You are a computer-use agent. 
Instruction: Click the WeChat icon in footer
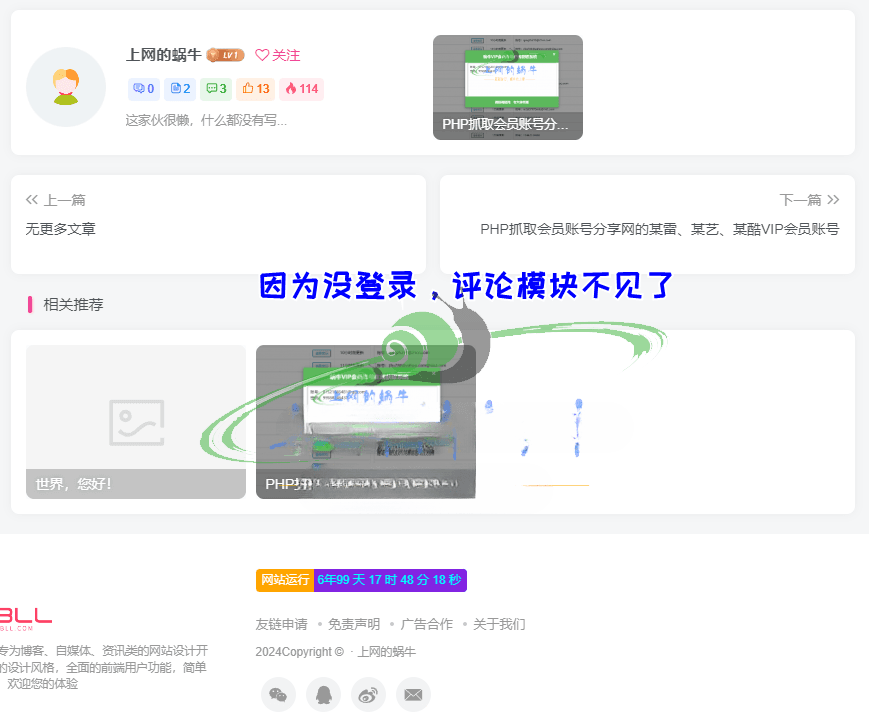(x=278, y=694)
